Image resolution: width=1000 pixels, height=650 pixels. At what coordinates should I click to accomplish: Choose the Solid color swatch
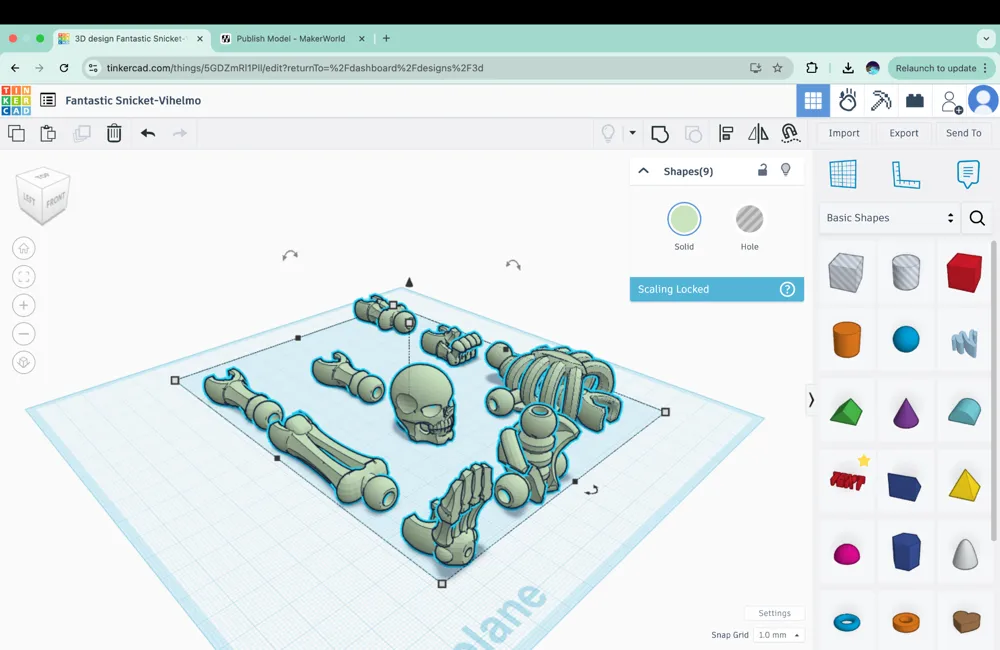click(684, 219)
